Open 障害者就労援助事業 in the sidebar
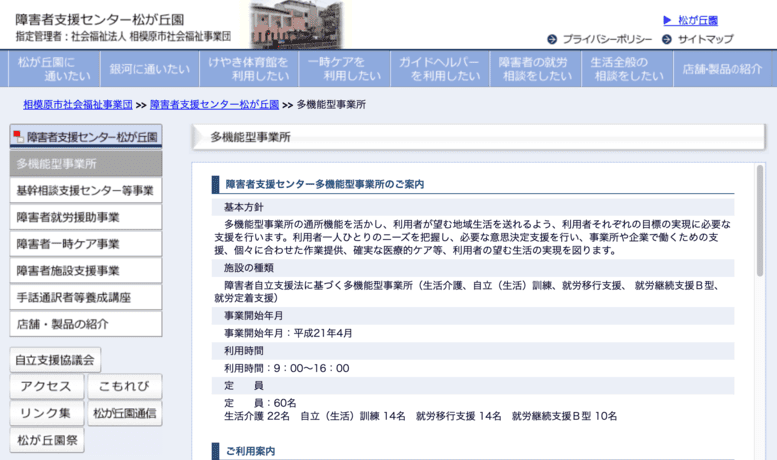 click(86, 217)
